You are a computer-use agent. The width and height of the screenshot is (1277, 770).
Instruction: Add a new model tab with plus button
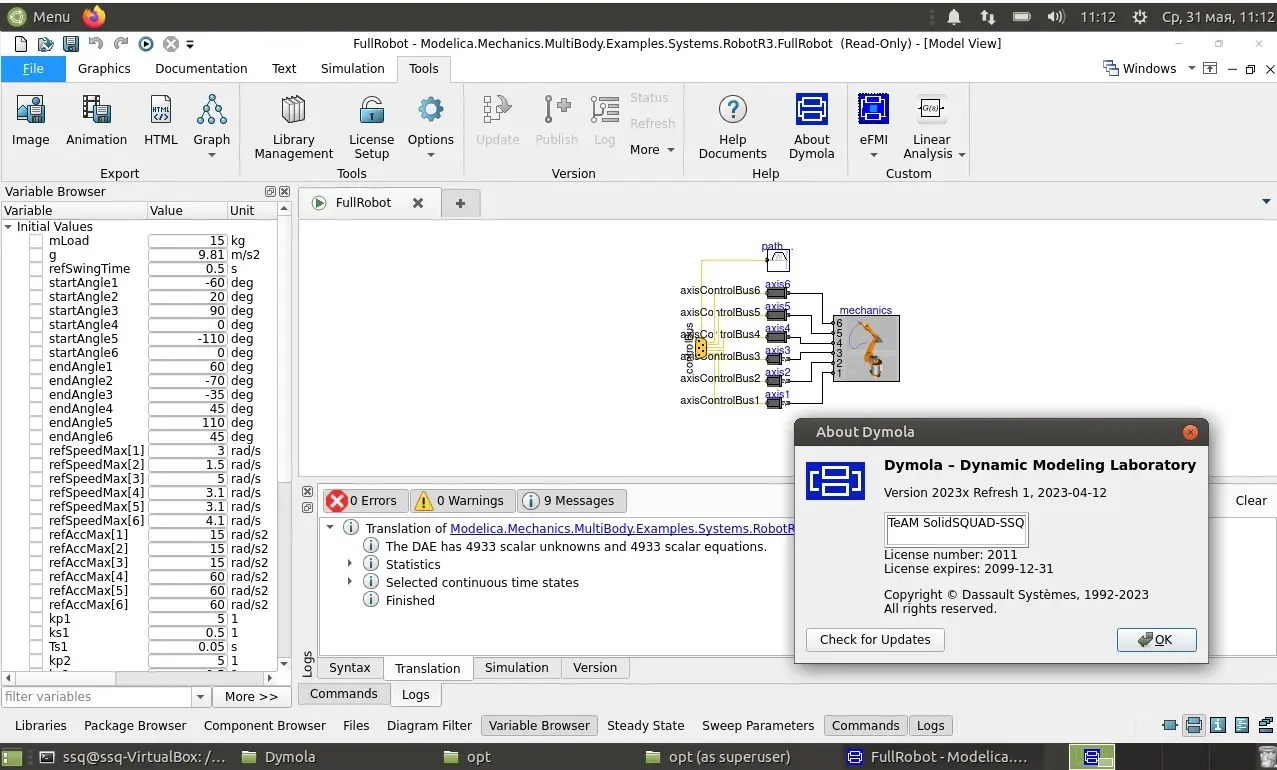click(460, 203)
